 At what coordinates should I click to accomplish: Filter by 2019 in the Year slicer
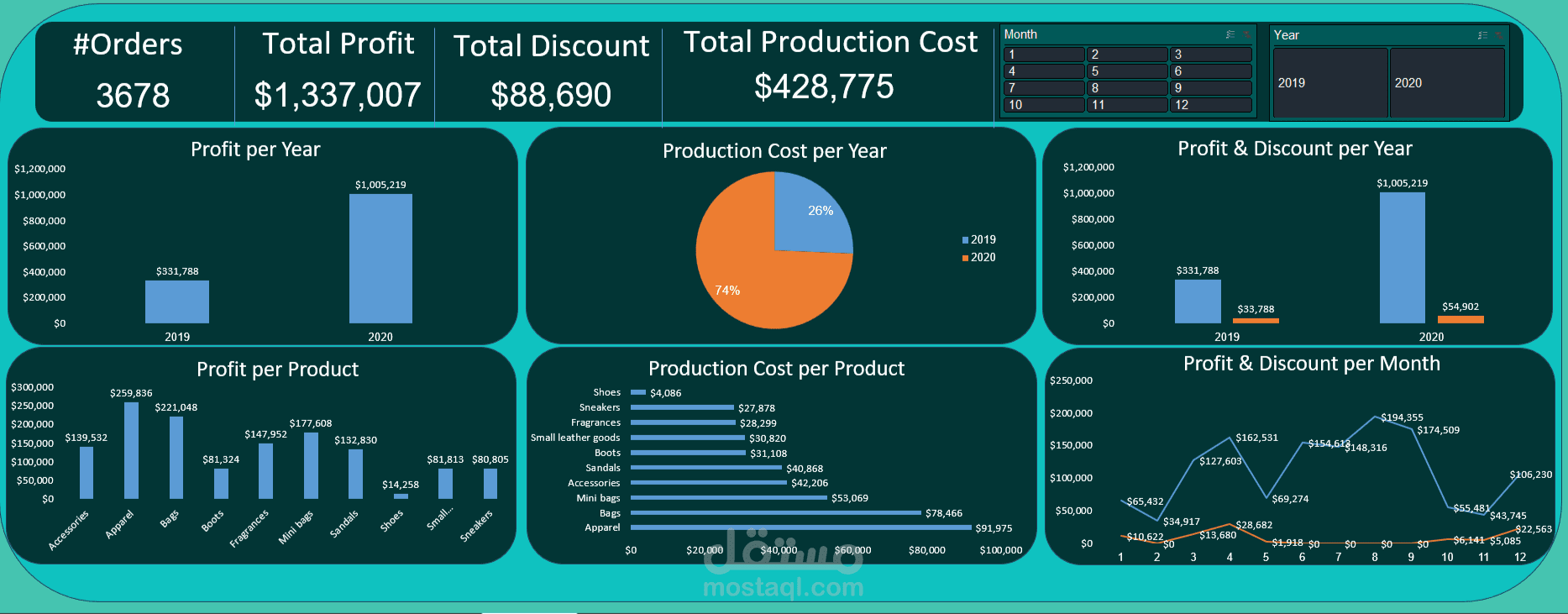(x=1330, y=82)
